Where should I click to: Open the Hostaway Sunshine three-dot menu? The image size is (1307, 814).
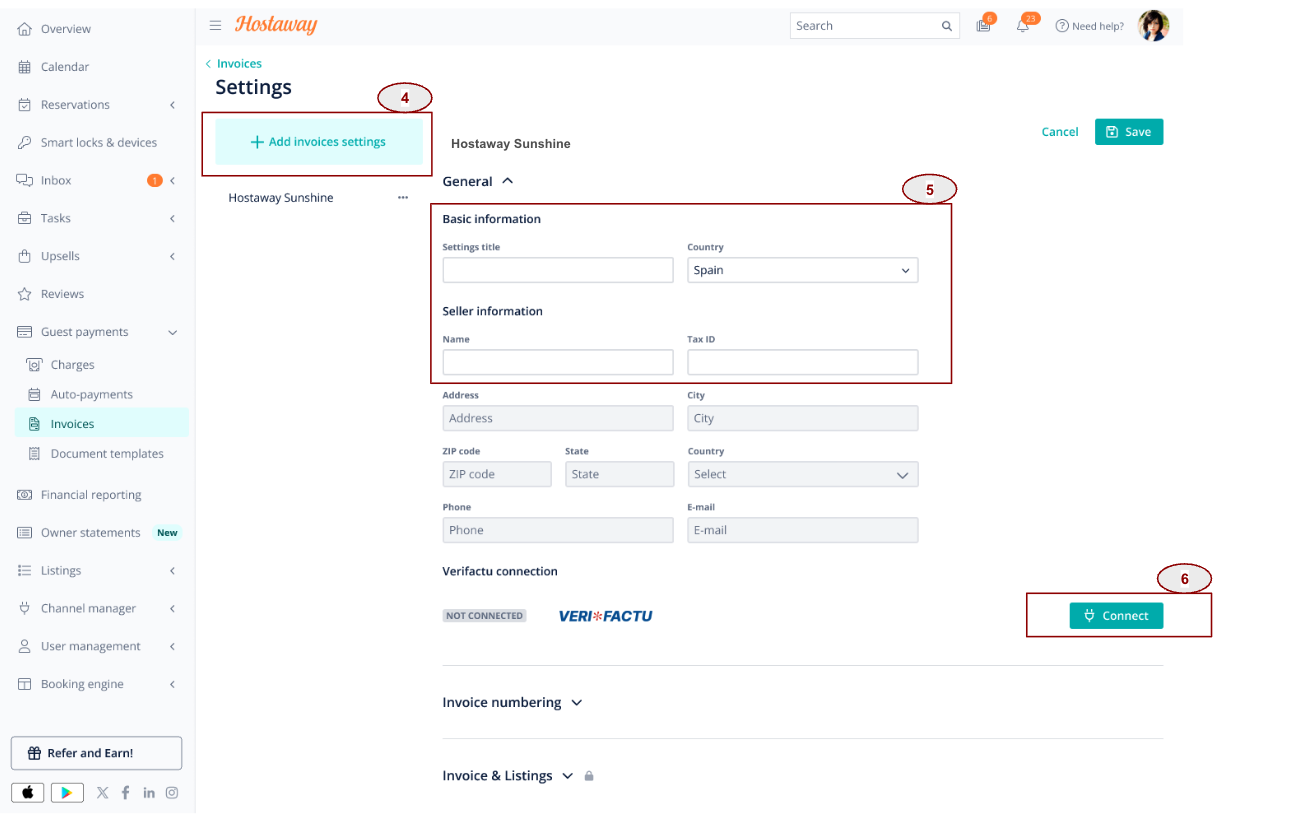(x=403, y=198)
